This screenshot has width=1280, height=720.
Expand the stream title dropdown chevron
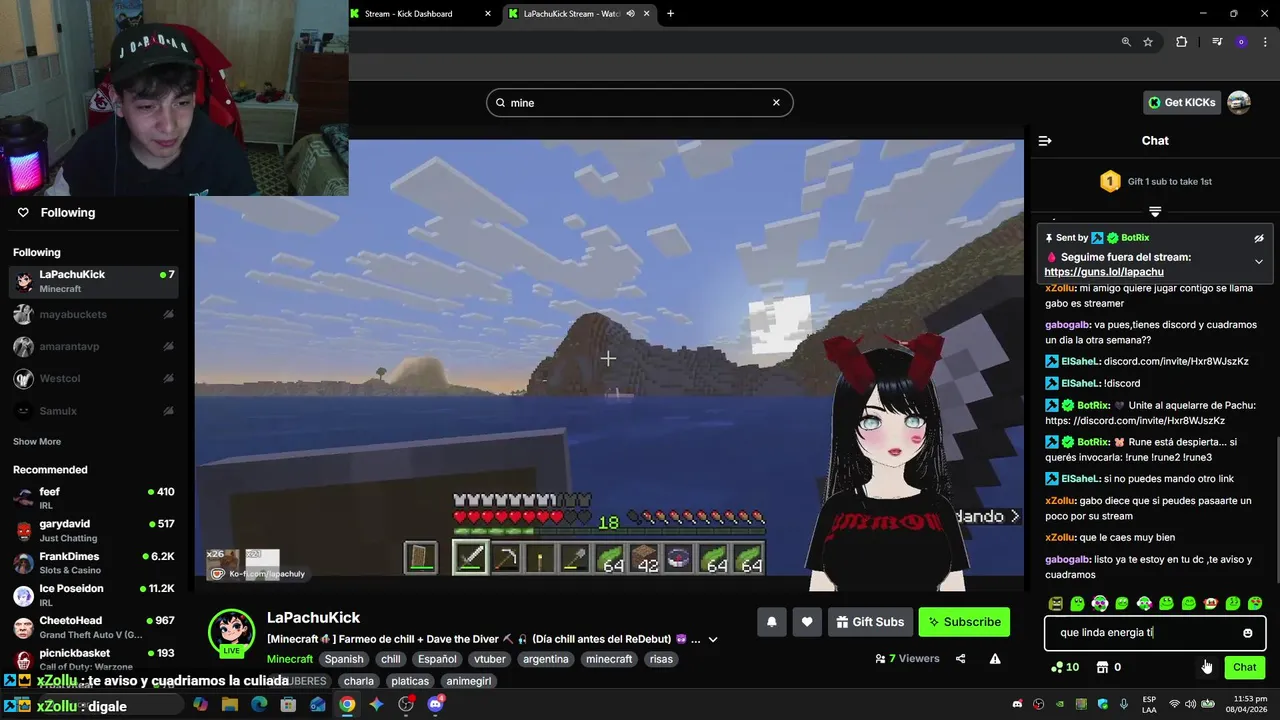pyautogui.click(x=713, y=639)
